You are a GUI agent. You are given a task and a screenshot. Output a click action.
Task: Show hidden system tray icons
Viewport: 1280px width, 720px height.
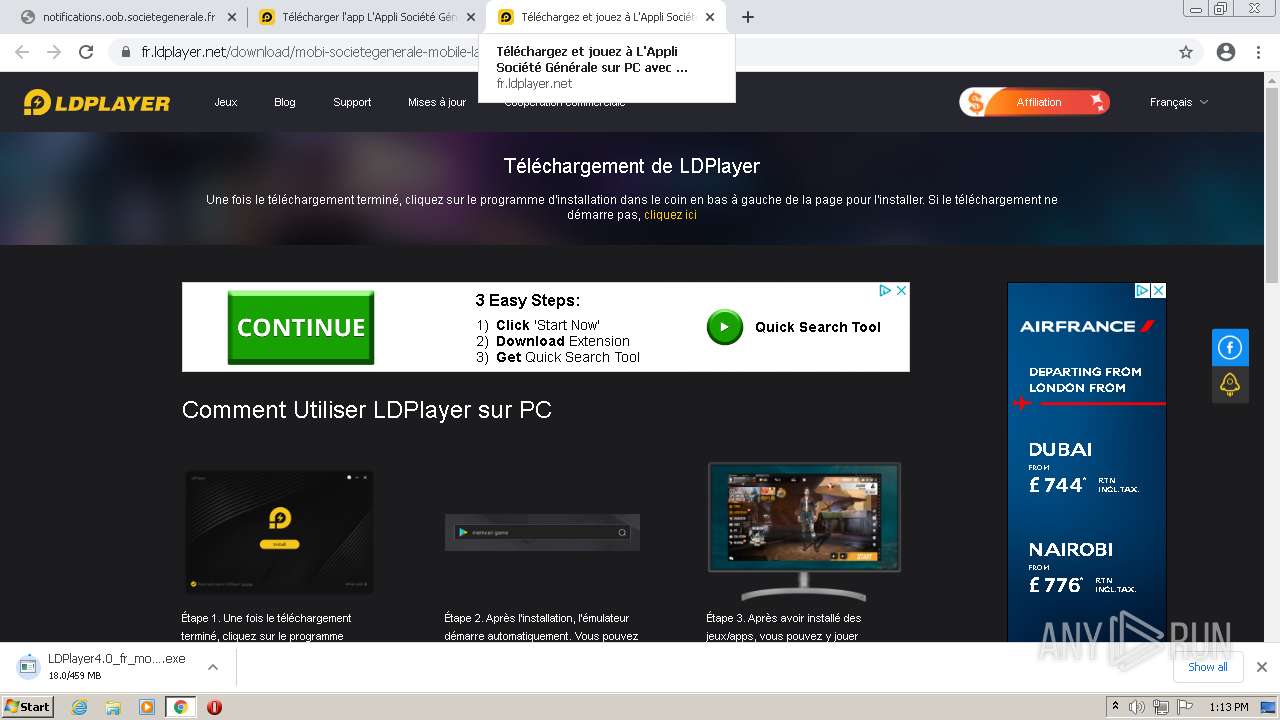point(1115,706)
